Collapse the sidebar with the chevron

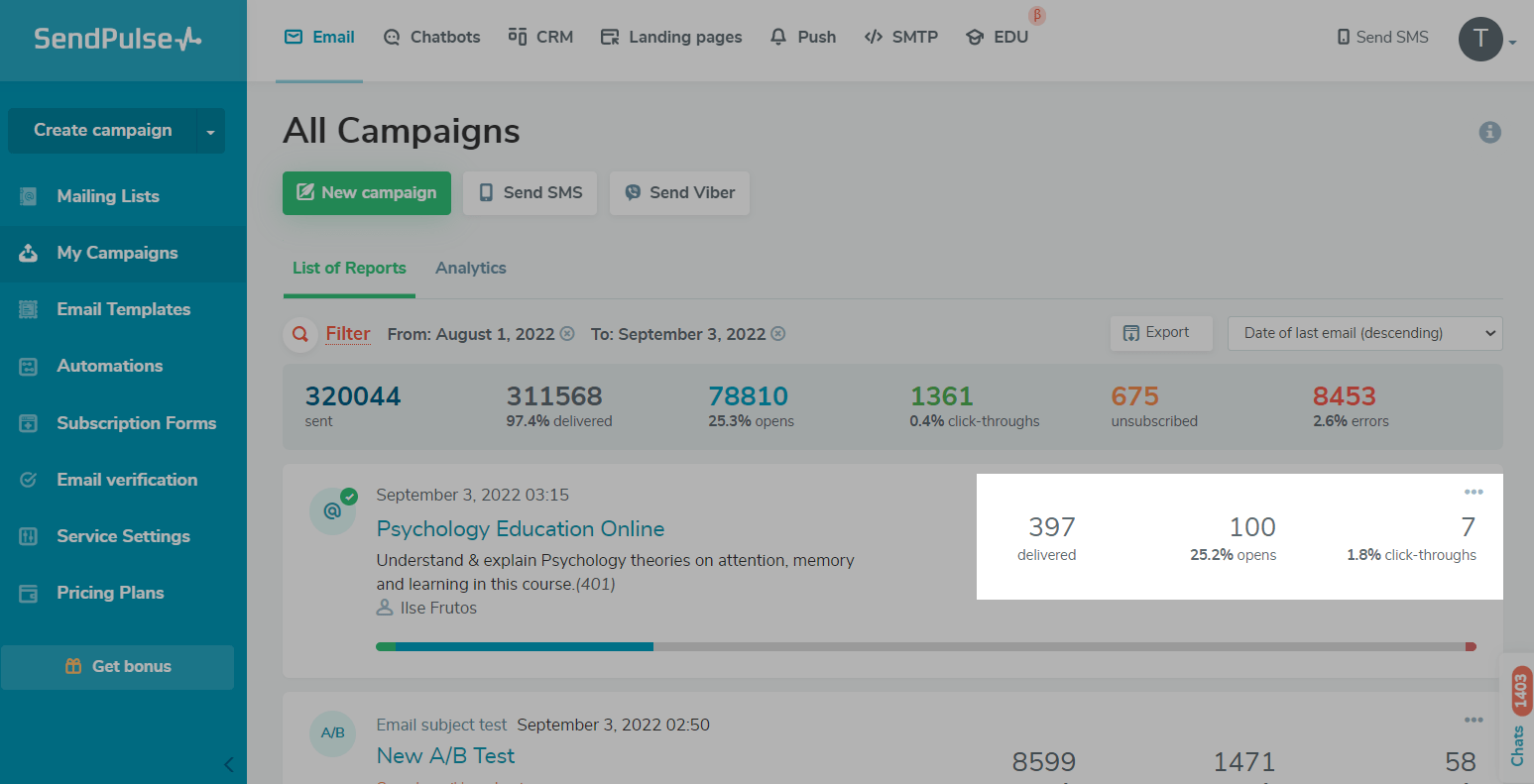229,764
